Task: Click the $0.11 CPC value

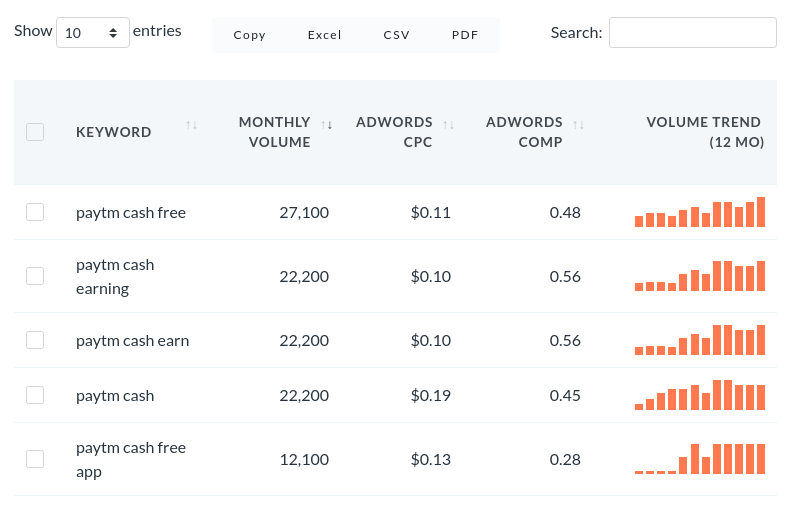Action: pos(430,212)
